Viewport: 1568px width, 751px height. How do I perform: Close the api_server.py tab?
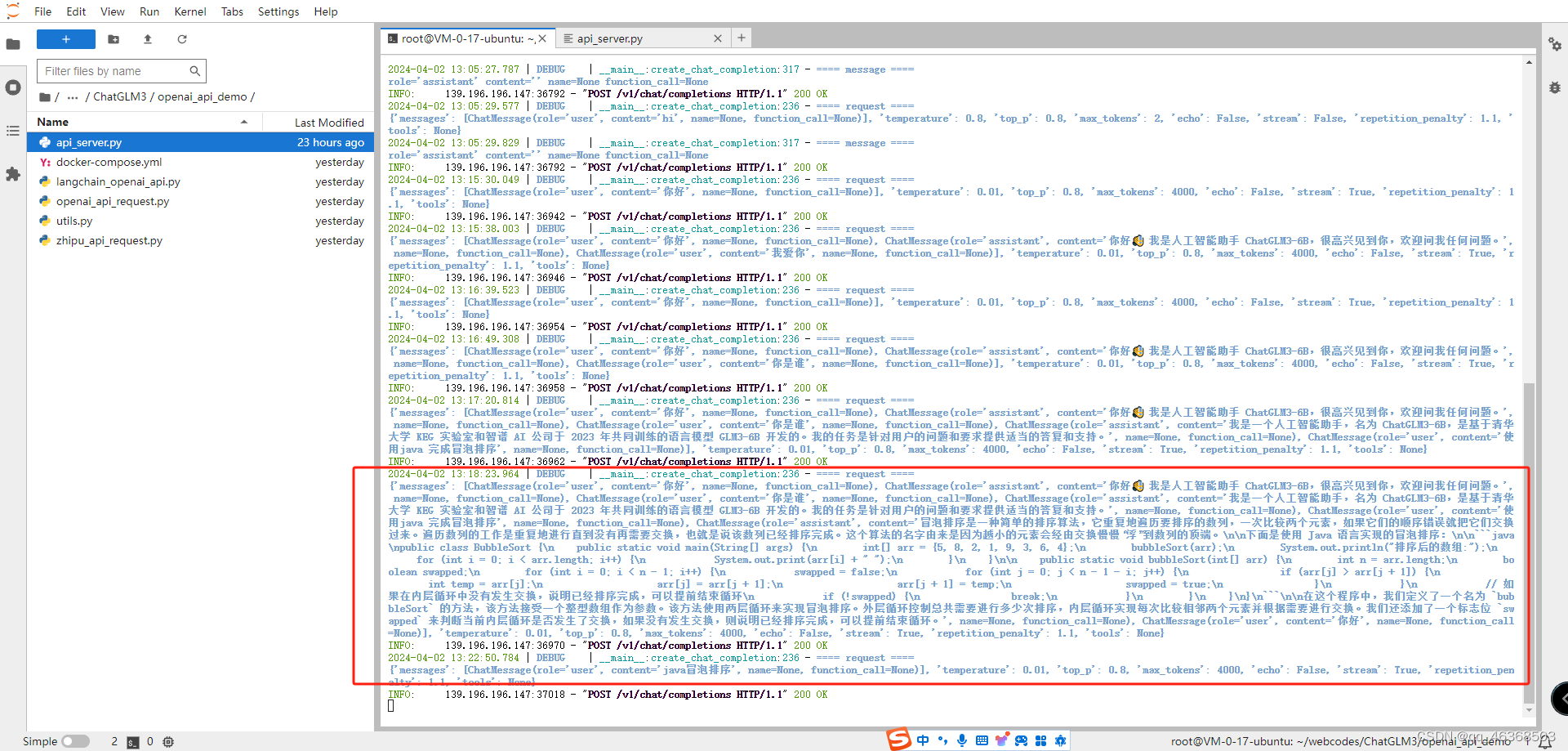click(x=718, y=38)
